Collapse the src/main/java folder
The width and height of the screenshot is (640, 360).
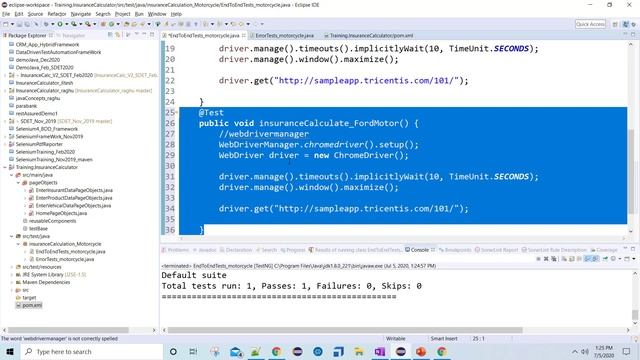[x=12, y=175]
